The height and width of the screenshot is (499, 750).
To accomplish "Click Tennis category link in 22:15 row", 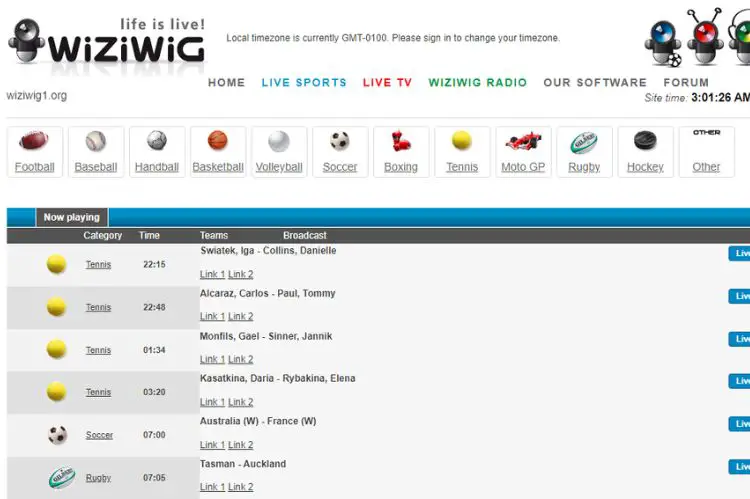I will 99,265.
